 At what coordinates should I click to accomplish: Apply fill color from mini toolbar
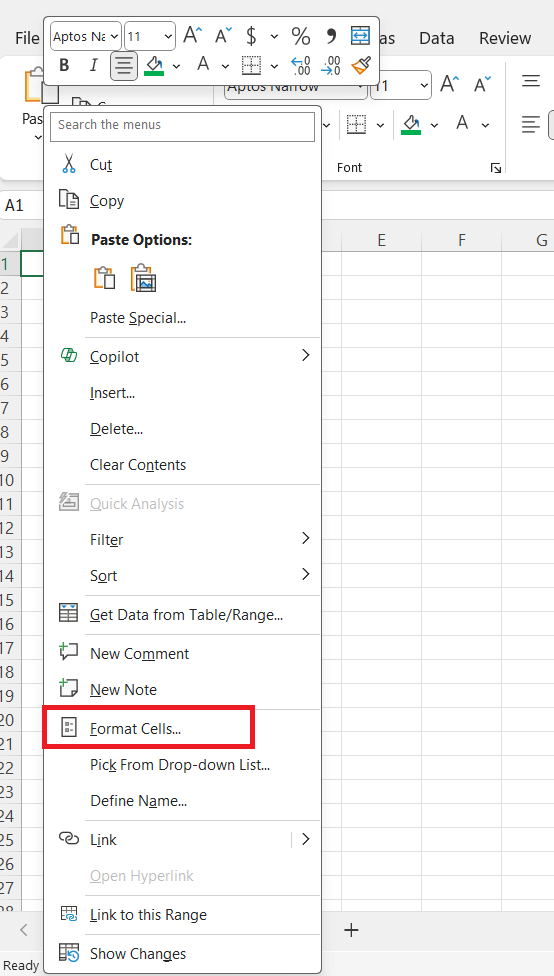pos(154,65)
